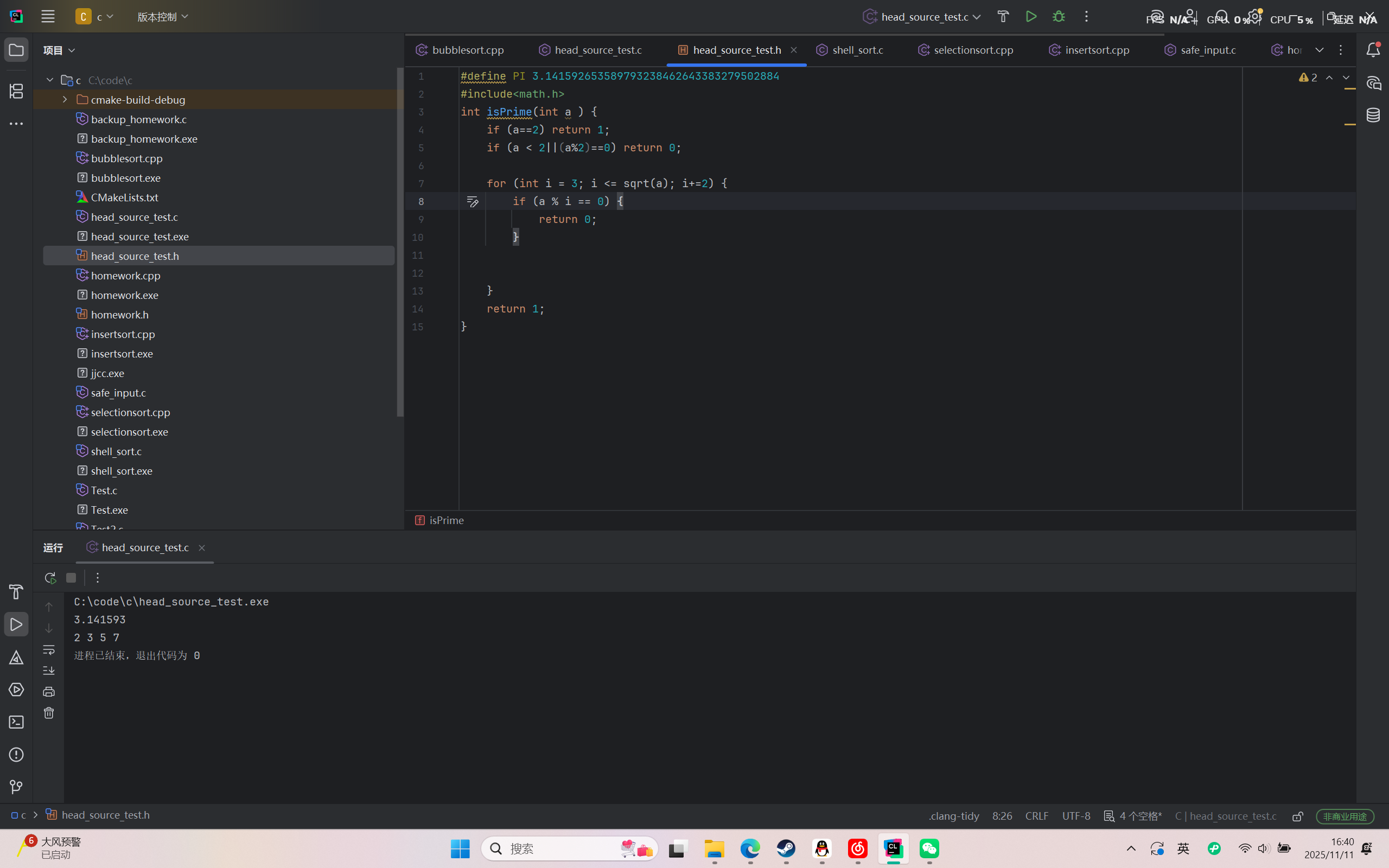The image size is (1389, 868).
Task: Click the Build hammer icon in top toolbar
Action: tap(1003, 17)
